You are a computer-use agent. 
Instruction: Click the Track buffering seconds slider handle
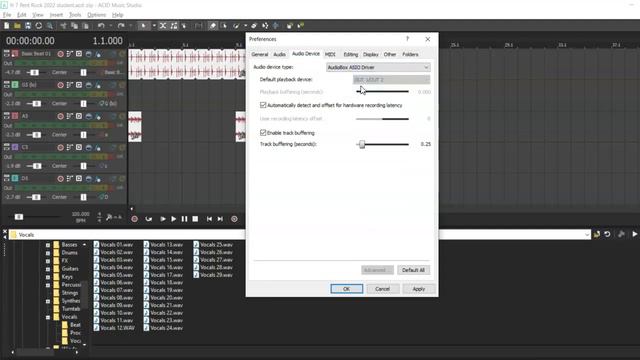point(362,144)
